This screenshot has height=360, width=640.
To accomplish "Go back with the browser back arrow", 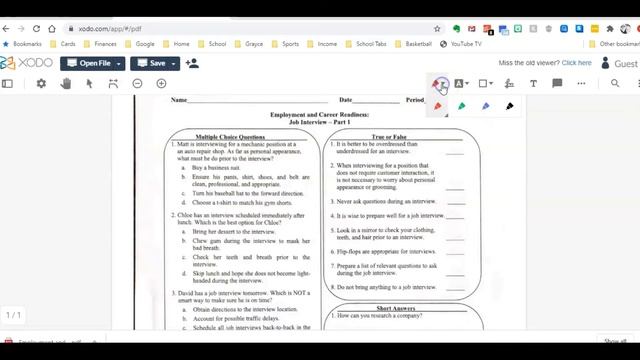I will (x=6, y=29).
